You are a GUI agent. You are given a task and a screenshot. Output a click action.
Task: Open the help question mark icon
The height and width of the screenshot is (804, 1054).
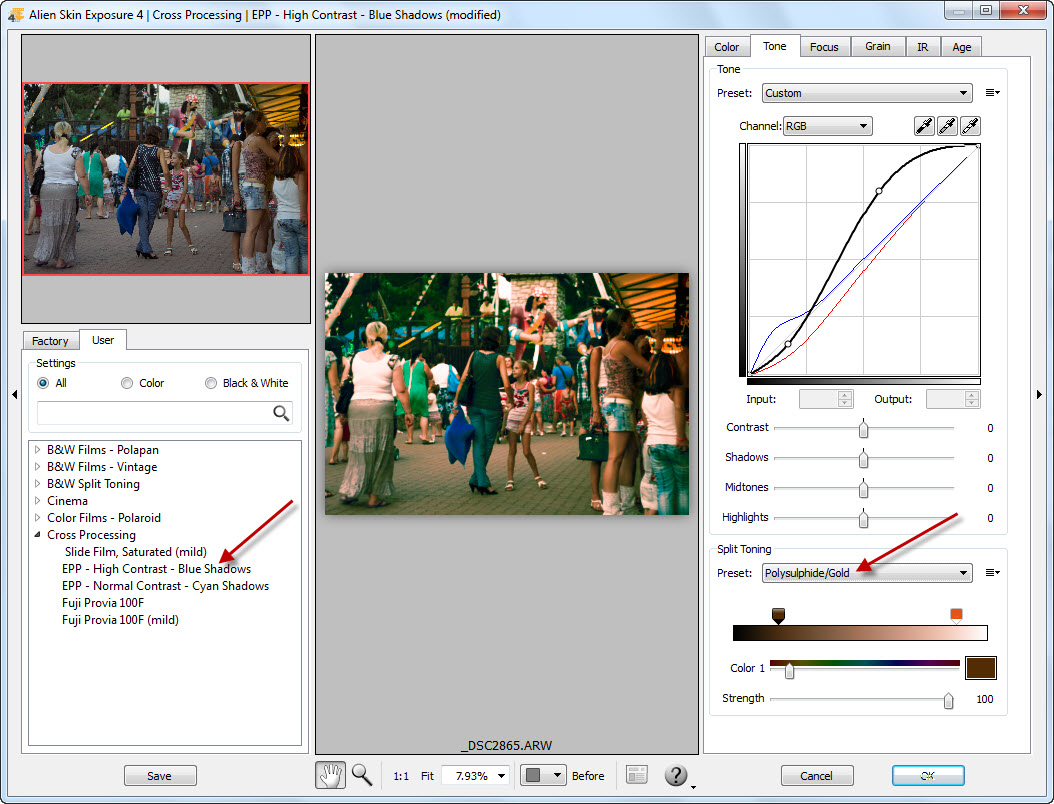pos(676,775)
